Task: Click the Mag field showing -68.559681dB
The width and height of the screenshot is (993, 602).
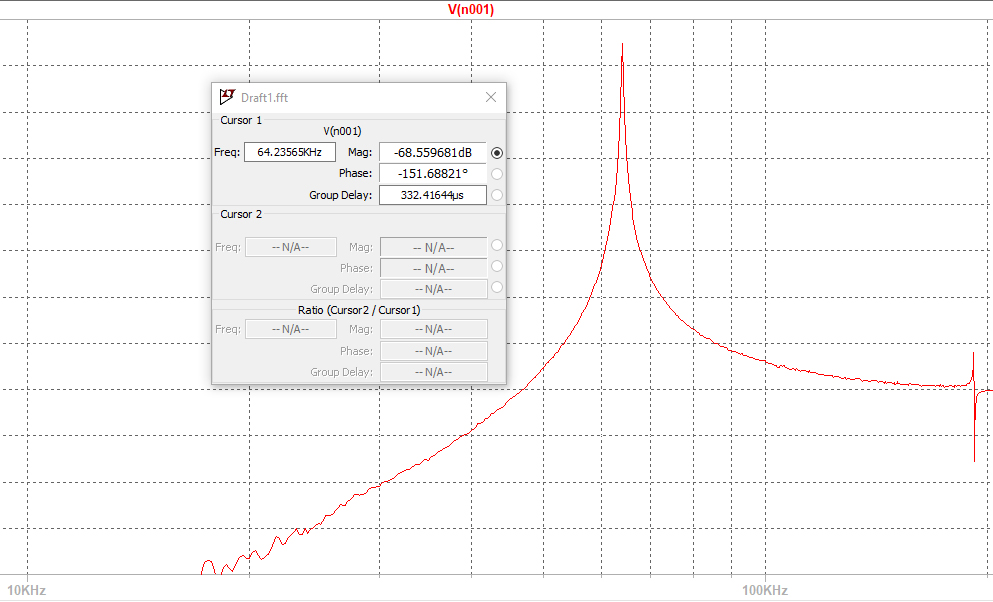Action: (x=432, y=151)
